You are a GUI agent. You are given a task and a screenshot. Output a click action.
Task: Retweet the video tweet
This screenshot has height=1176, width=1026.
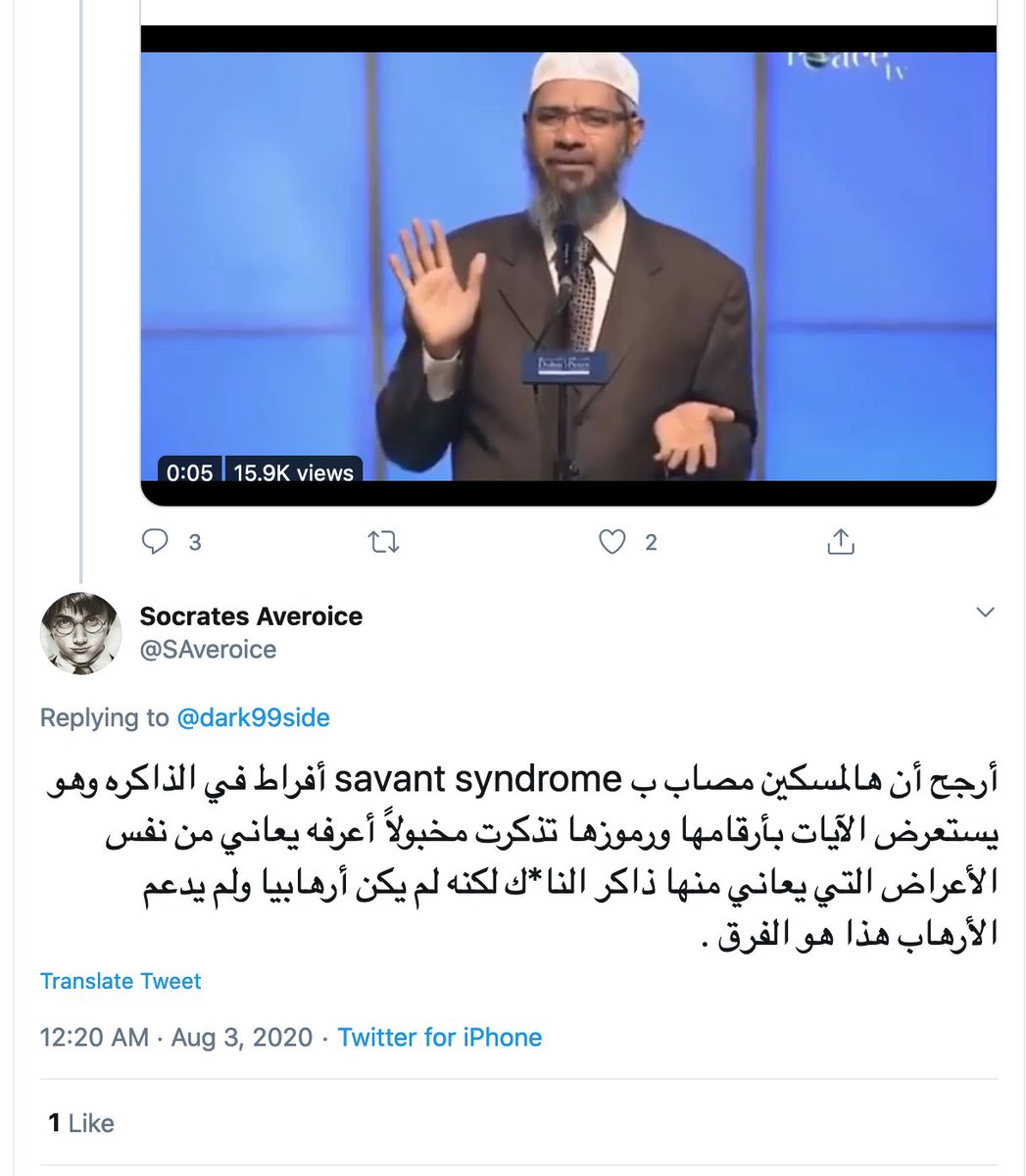383,541
